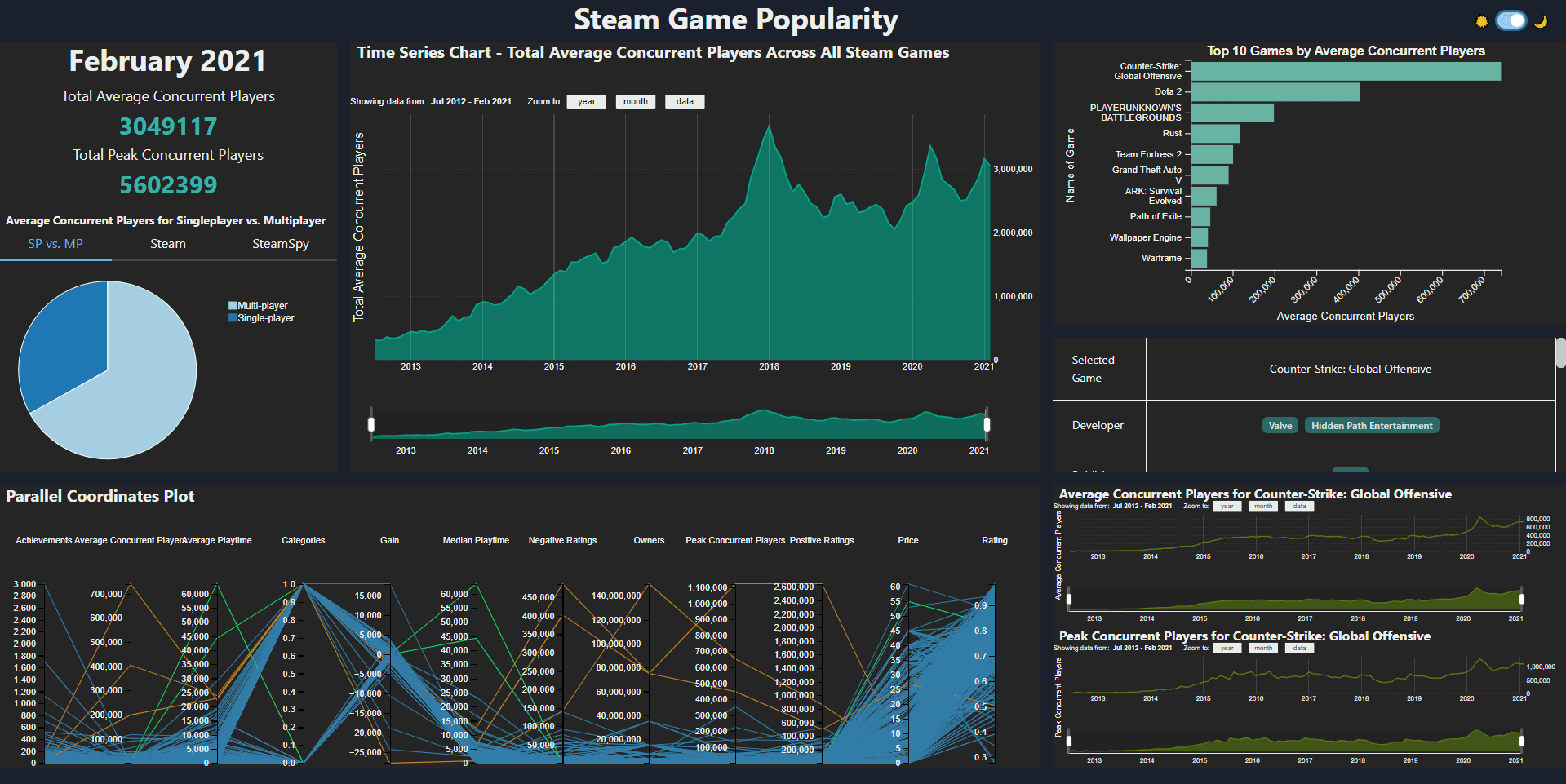Click the Single-player legend swatch
1566x784 pixels.
pos(233,318)
